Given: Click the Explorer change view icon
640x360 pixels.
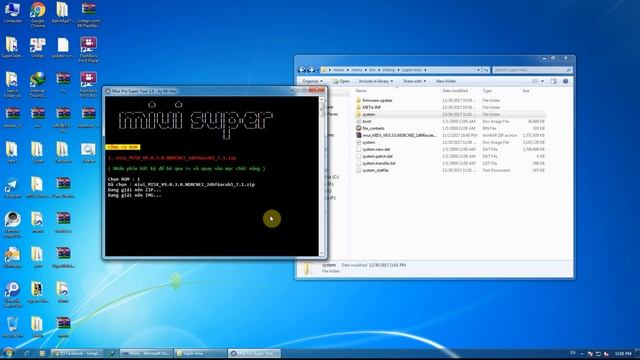Looking at the screenshot, I should [x=535, y=81].
